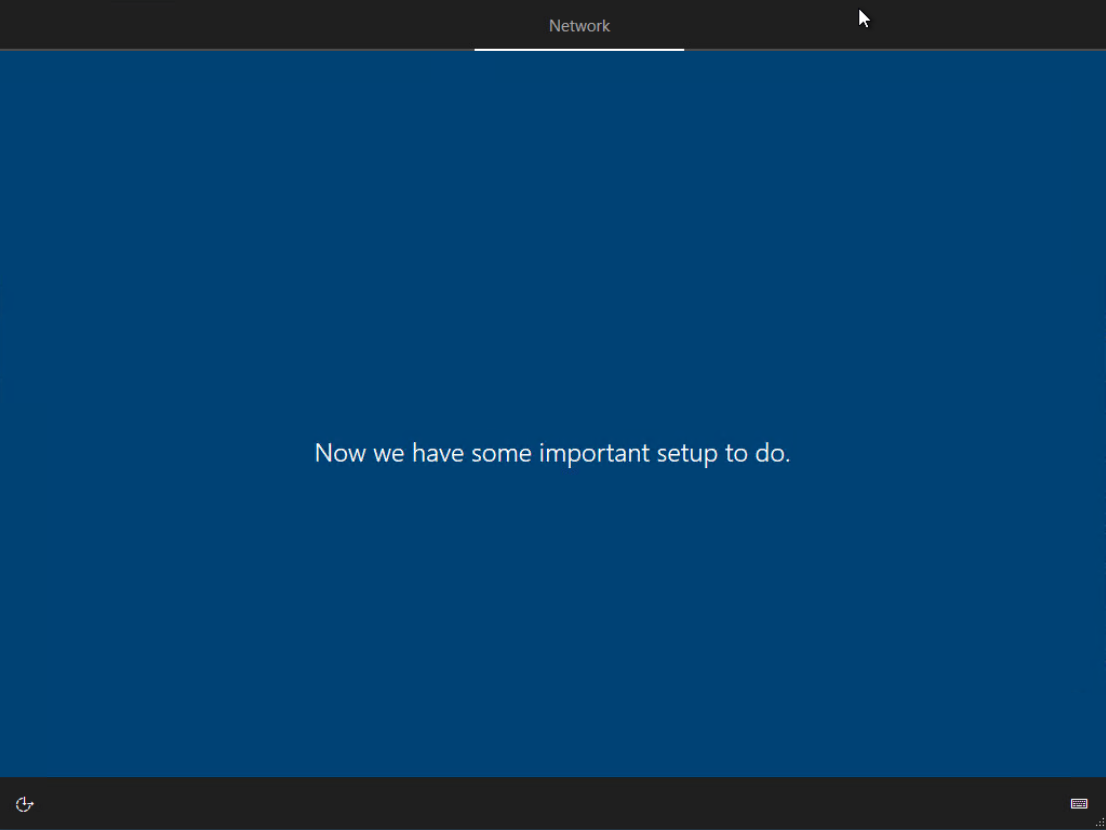Select the Network tab
The height and width of the screenshot is (830, 1106).
(x=579, y=26)
